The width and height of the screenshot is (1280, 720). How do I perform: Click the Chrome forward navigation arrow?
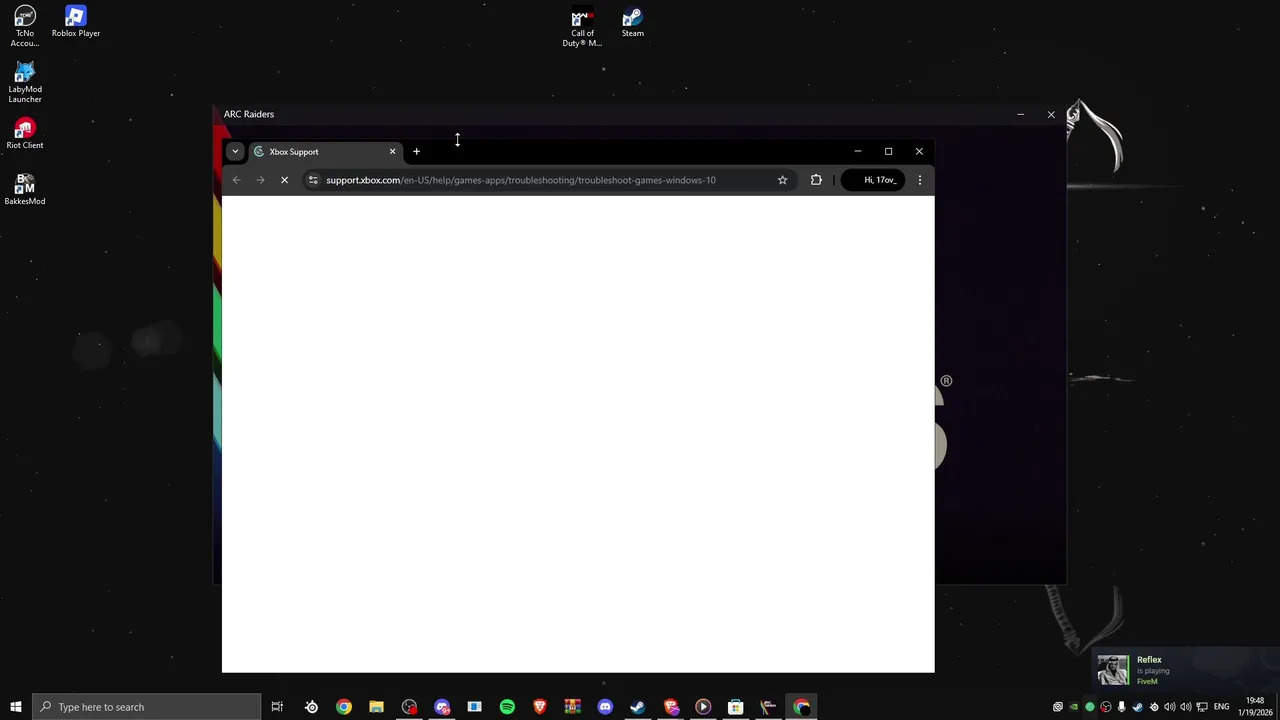[x=260, y=180]
